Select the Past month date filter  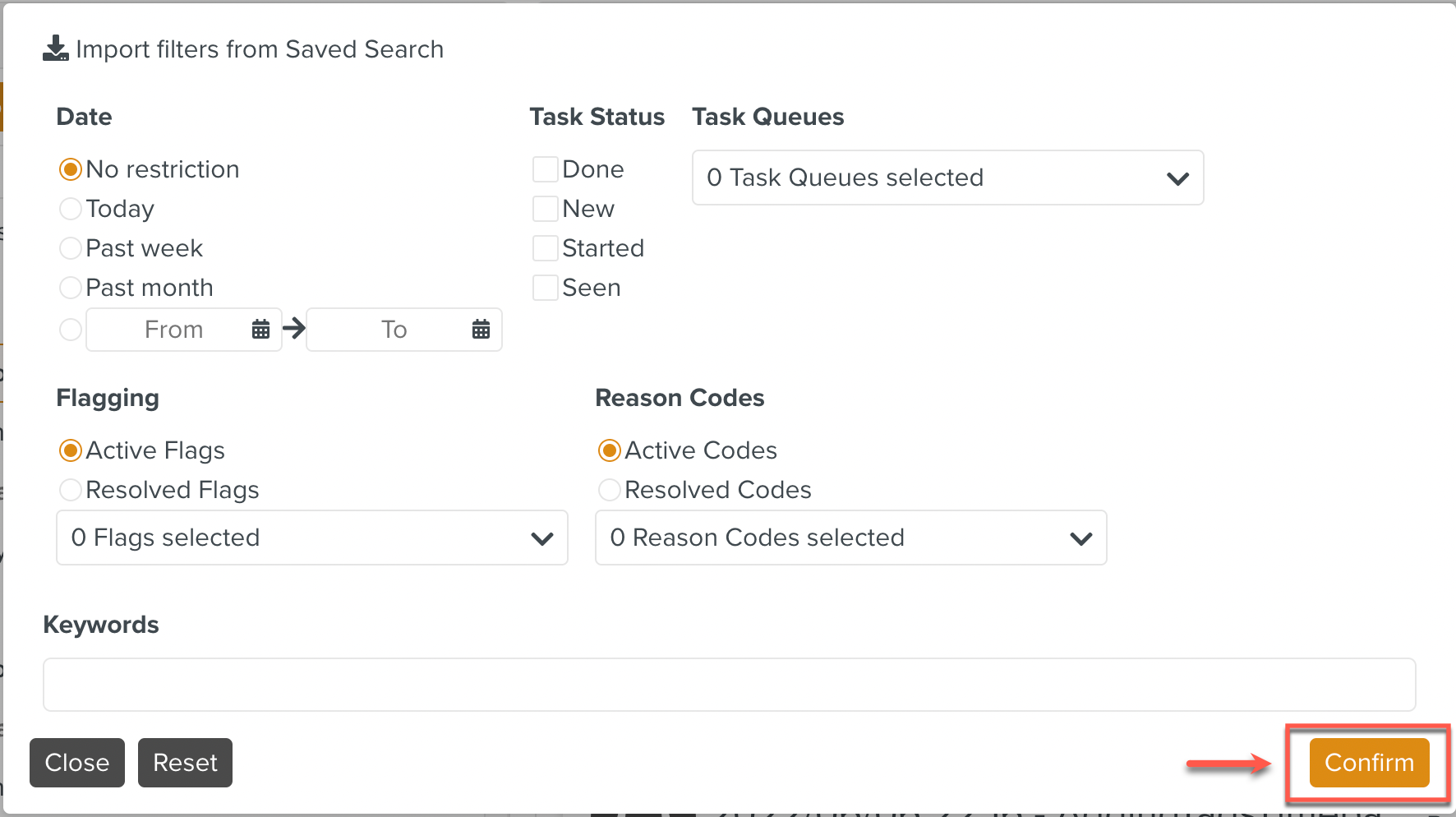pos(71,287)
